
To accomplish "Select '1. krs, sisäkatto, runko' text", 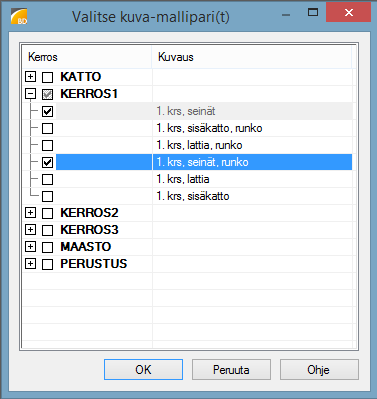I will [209, 128].
